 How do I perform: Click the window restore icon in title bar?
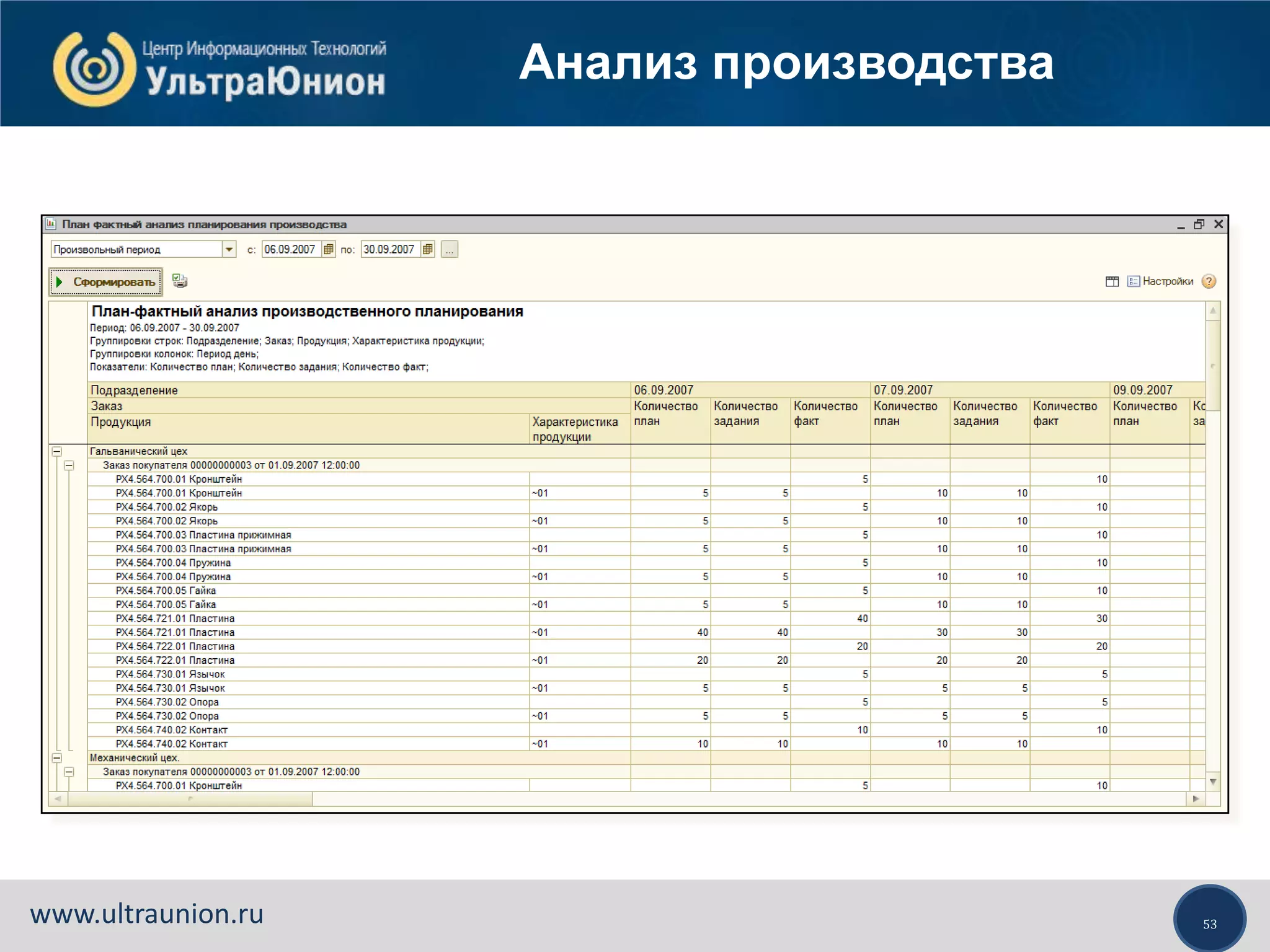click(1199, 224)
